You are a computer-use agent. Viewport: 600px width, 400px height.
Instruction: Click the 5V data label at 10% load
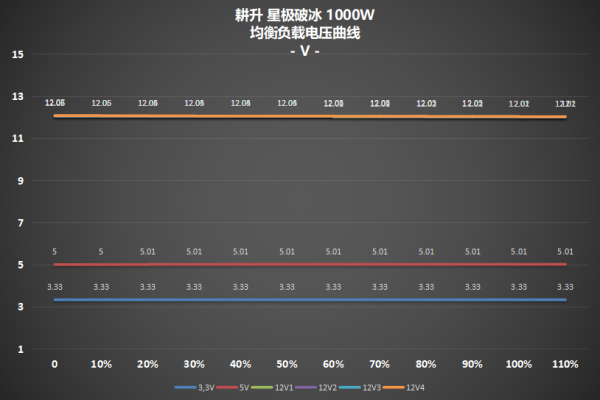point(101,252)
